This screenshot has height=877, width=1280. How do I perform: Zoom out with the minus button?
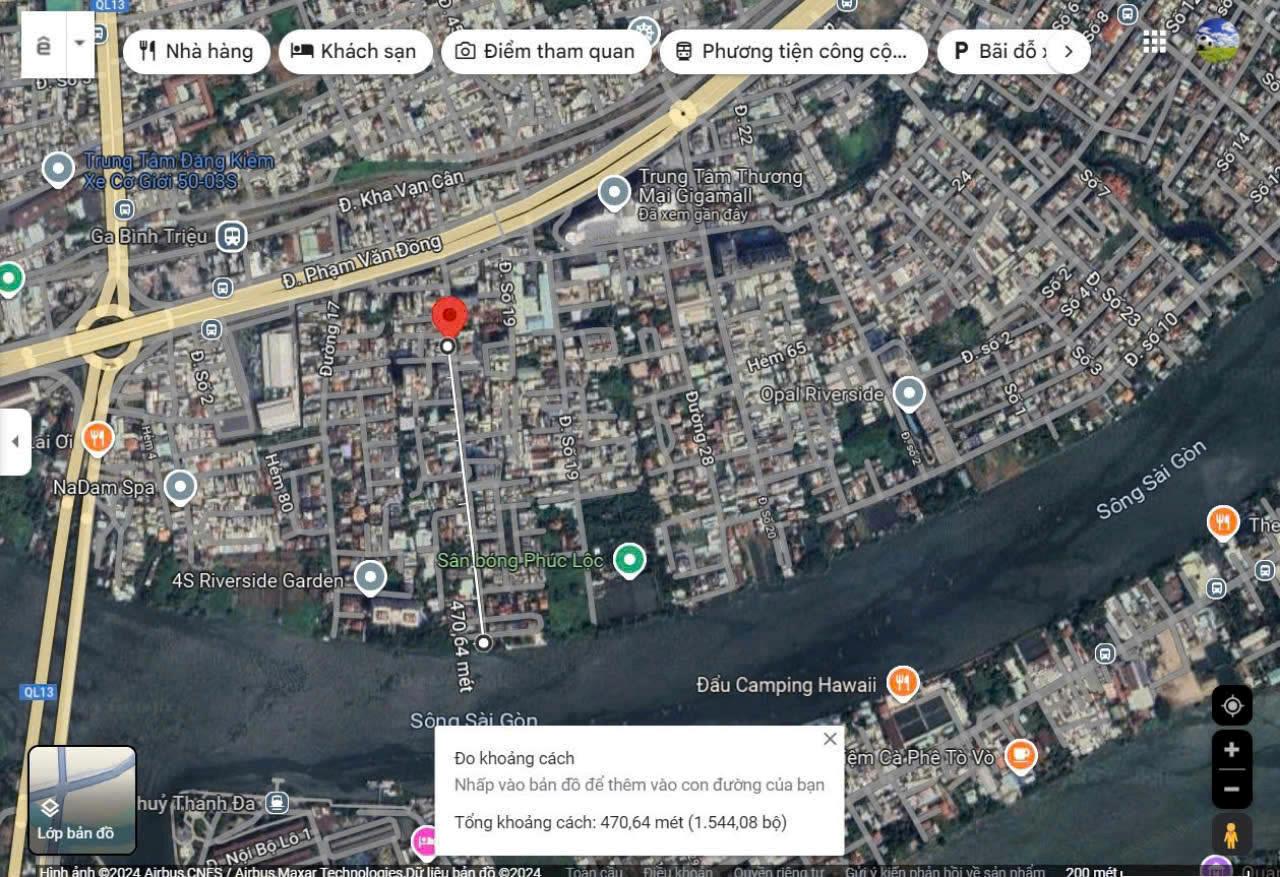(1232, 789)
